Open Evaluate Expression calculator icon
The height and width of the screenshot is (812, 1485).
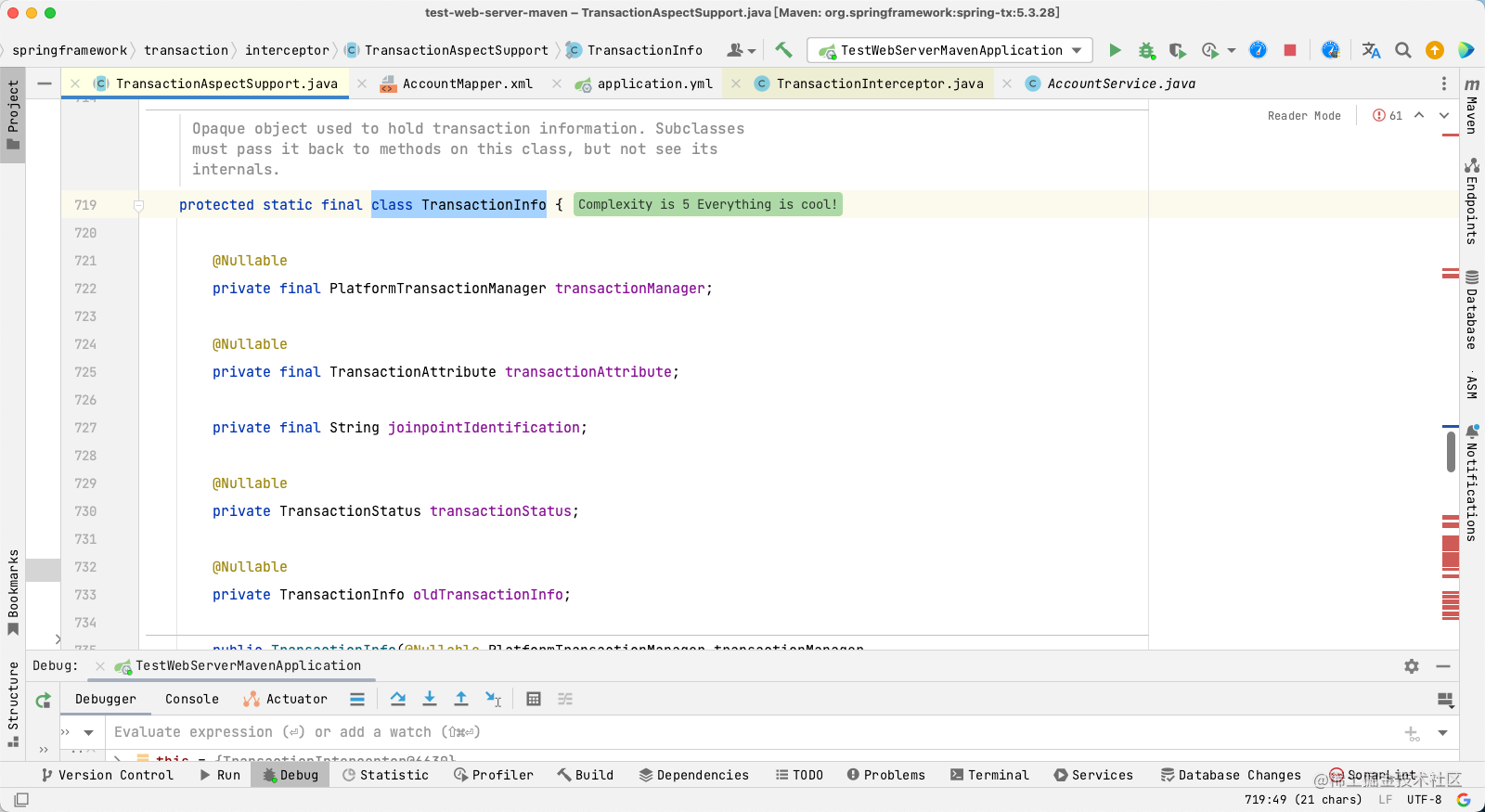point(534,699)
